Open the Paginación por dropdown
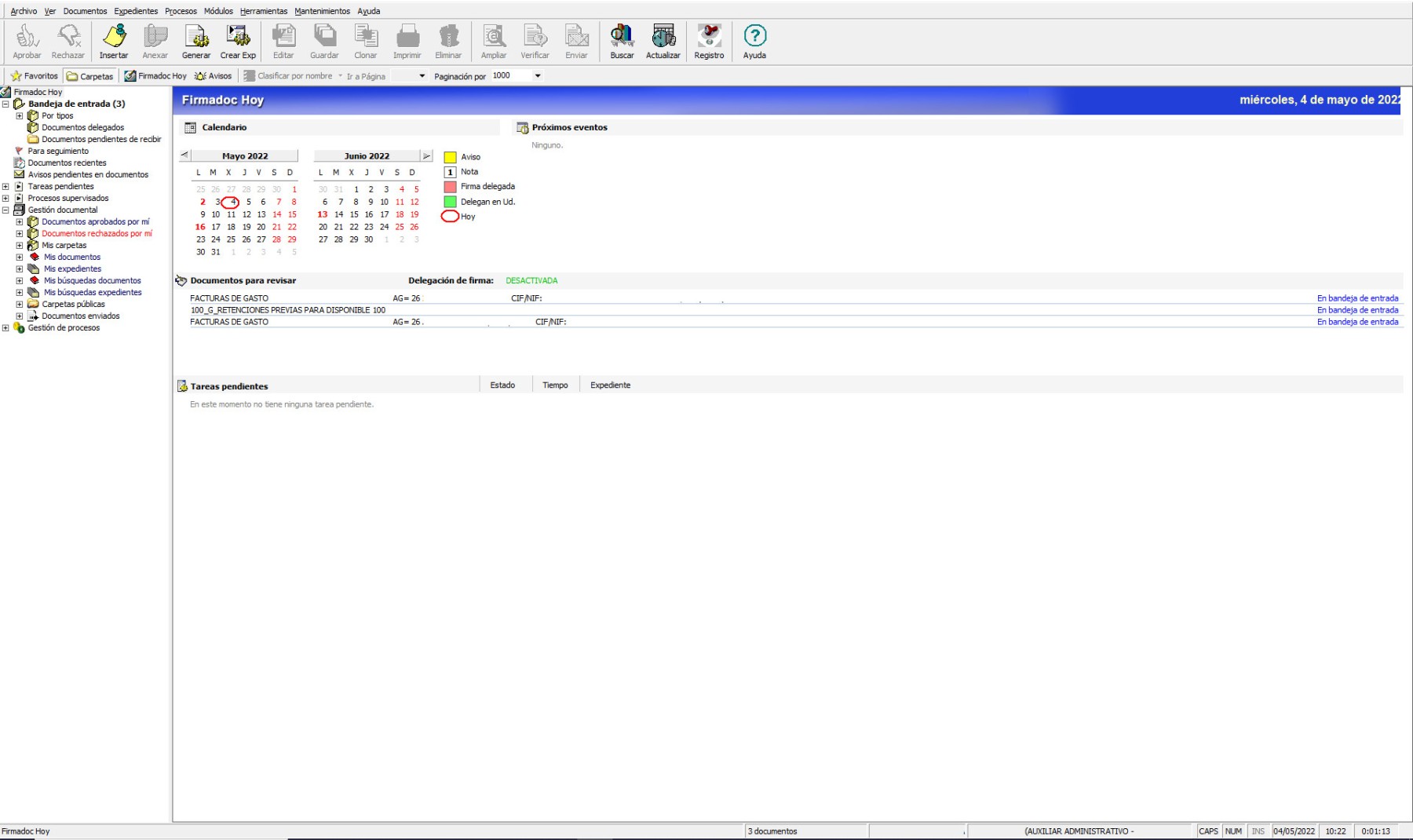 pos(538,76)
